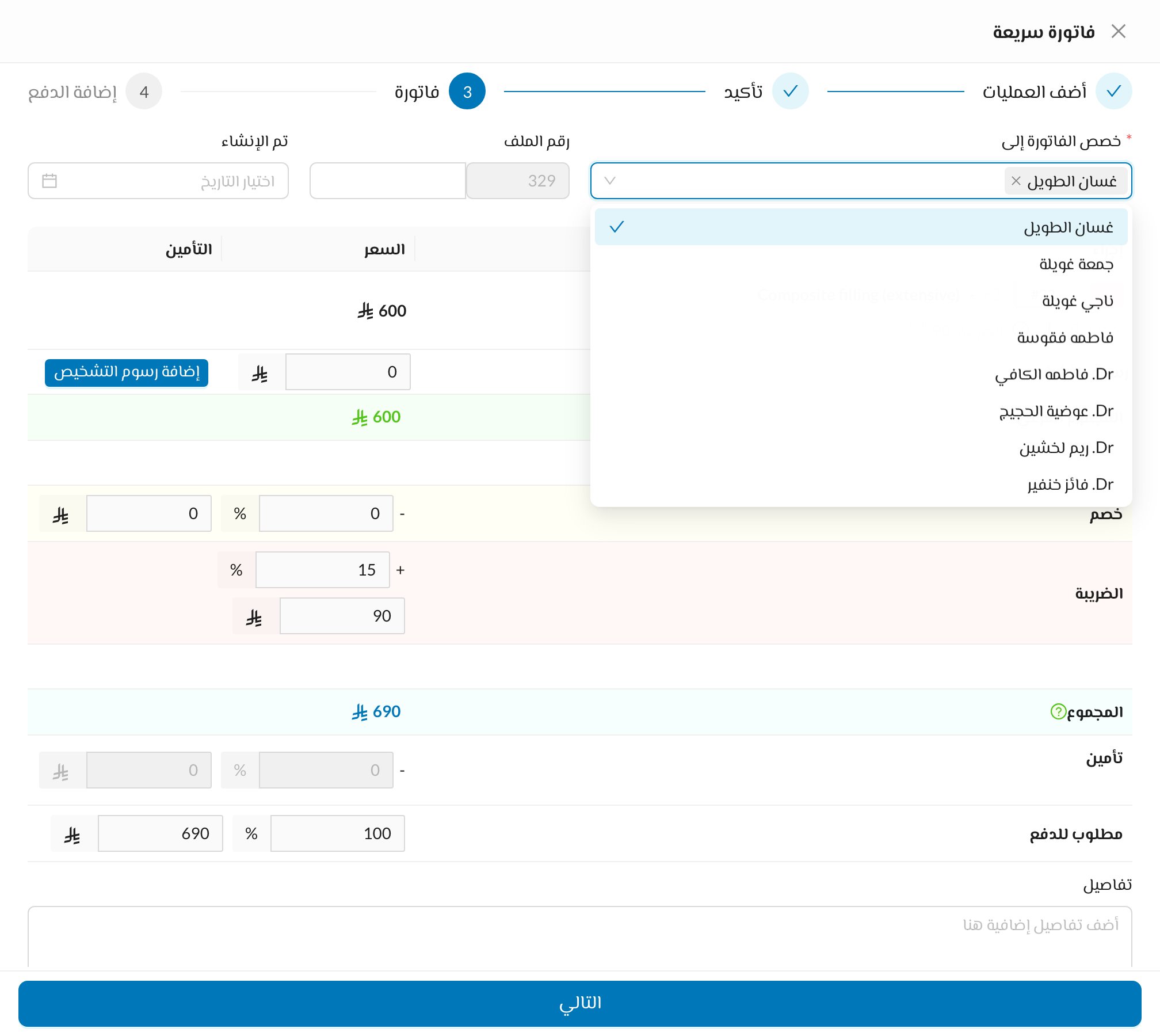Focus the مطلوب للدفع amount field showing 690
This screenshot has width=1160, height=1036.
[x=161, y=833]
